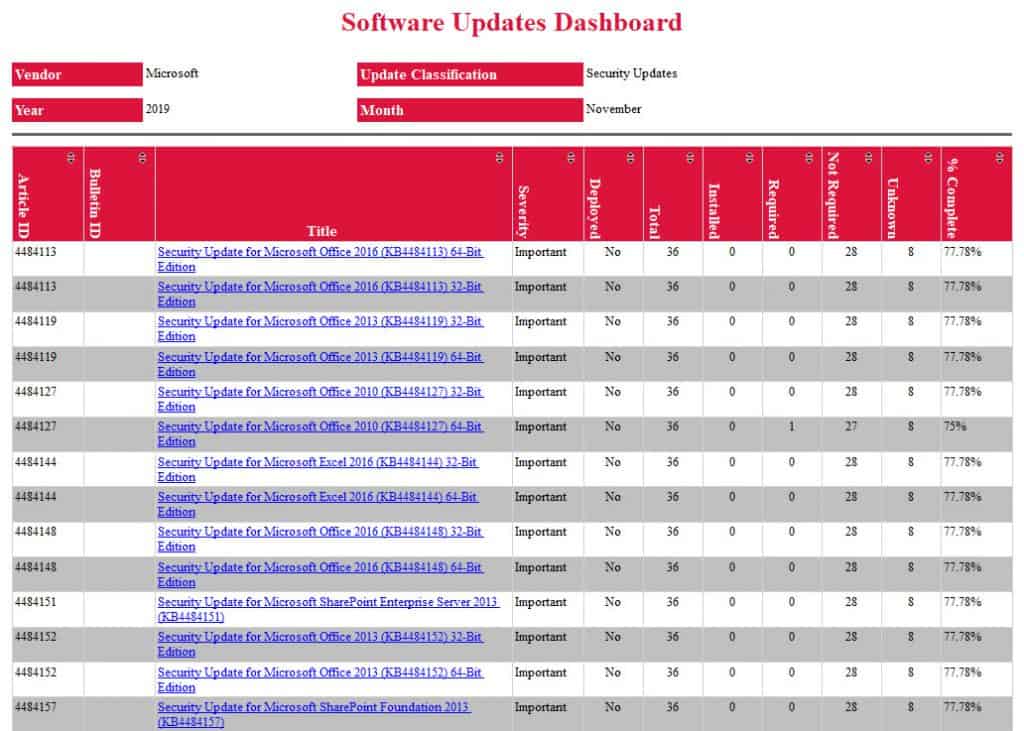
Task: Open Office 2013 KB4484119 32-Bit update link
Action: pos(320,329)
